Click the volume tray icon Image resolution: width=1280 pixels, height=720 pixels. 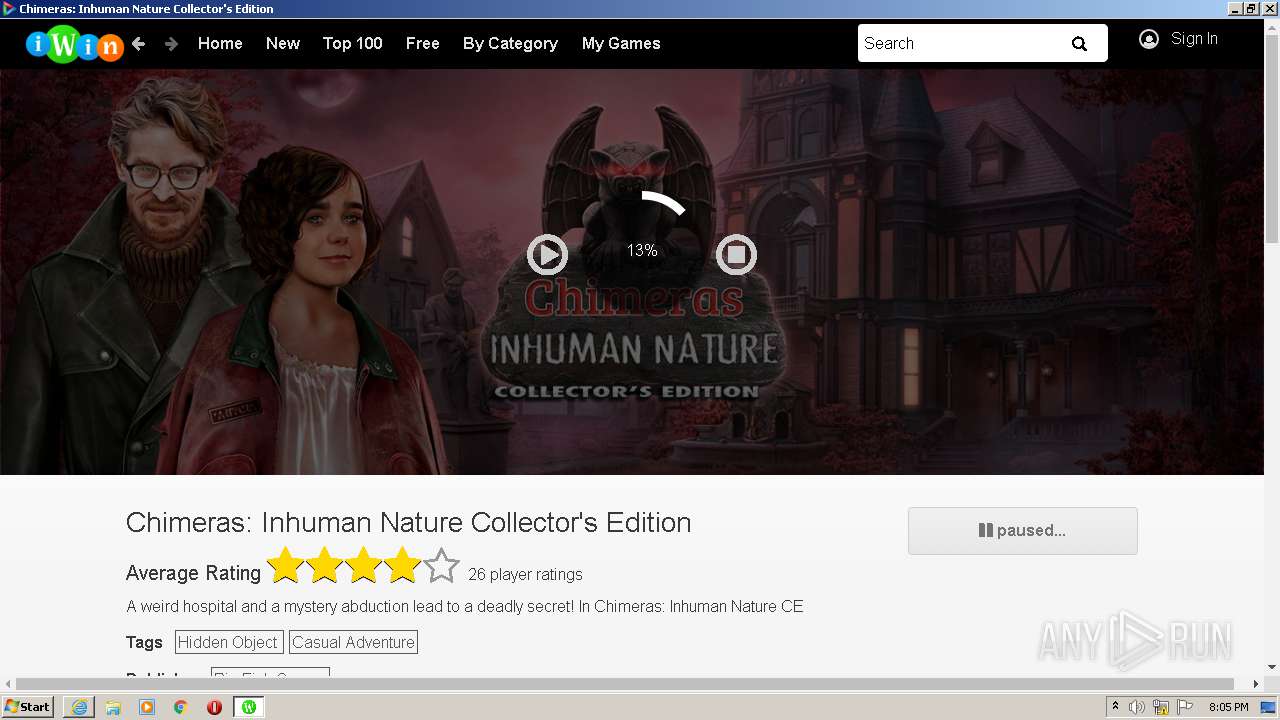1137,707
